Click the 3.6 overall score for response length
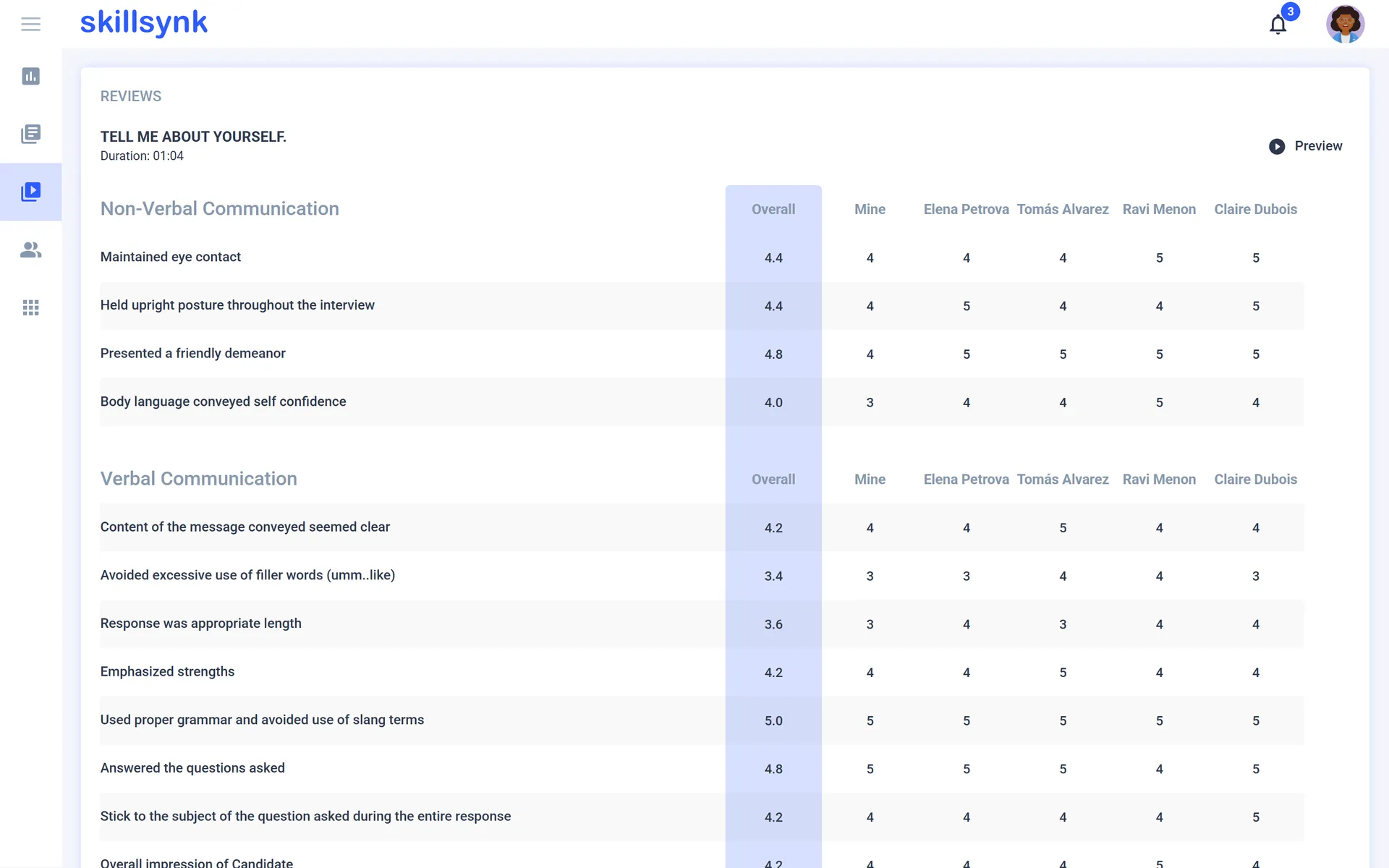This screenshot has width=1389, height=868. point(773,624)
